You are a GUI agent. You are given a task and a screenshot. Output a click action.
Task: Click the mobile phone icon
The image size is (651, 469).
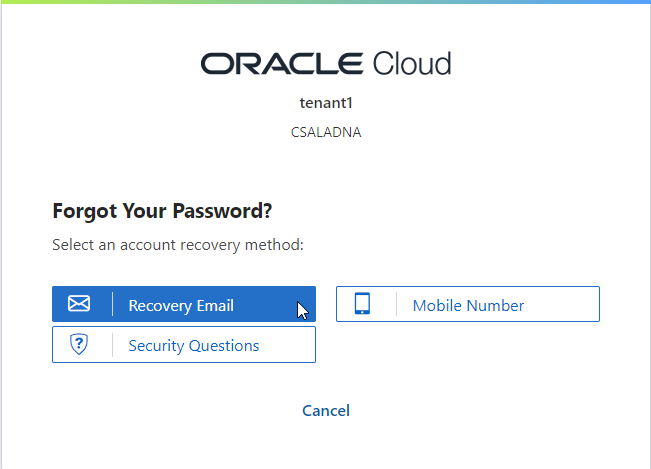[362, 304]
